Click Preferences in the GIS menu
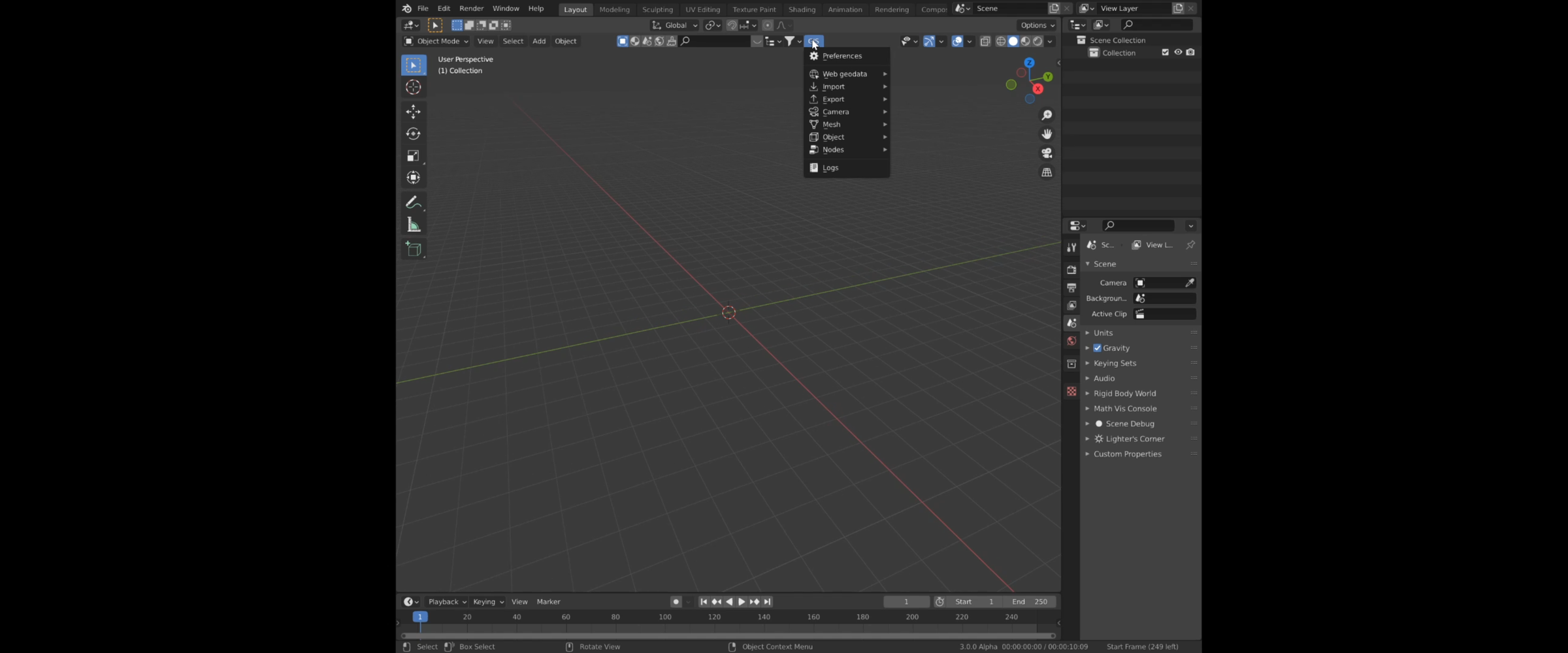The width and height of the screenshot is (1568, 653). click(841, 56)
